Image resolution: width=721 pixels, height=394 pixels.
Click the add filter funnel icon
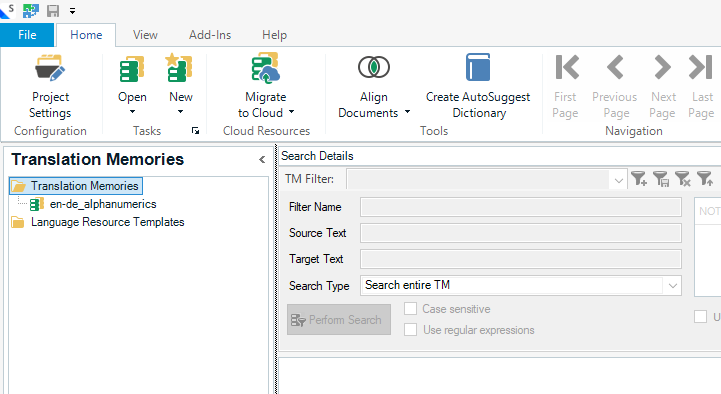pyautogui.click(x=638, y=178)
